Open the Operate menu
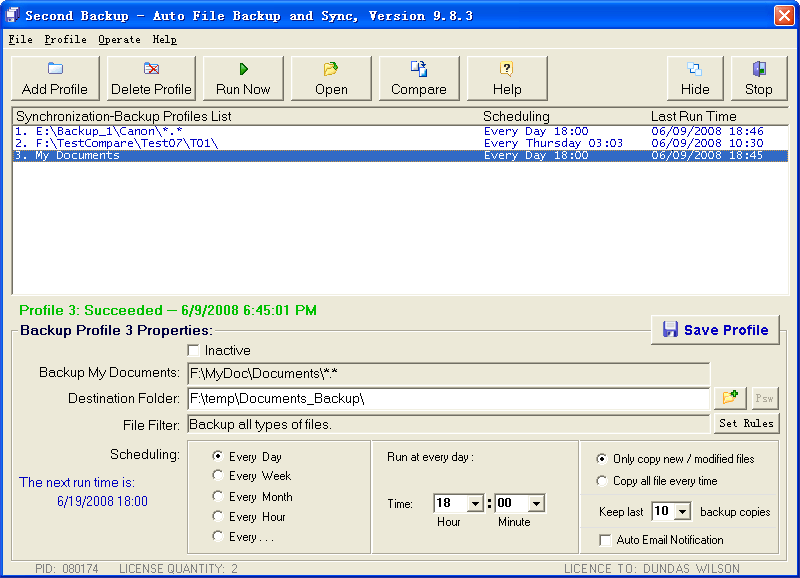Image resolution: width=800 pixels, height=578 pixels. coord(119,39)
